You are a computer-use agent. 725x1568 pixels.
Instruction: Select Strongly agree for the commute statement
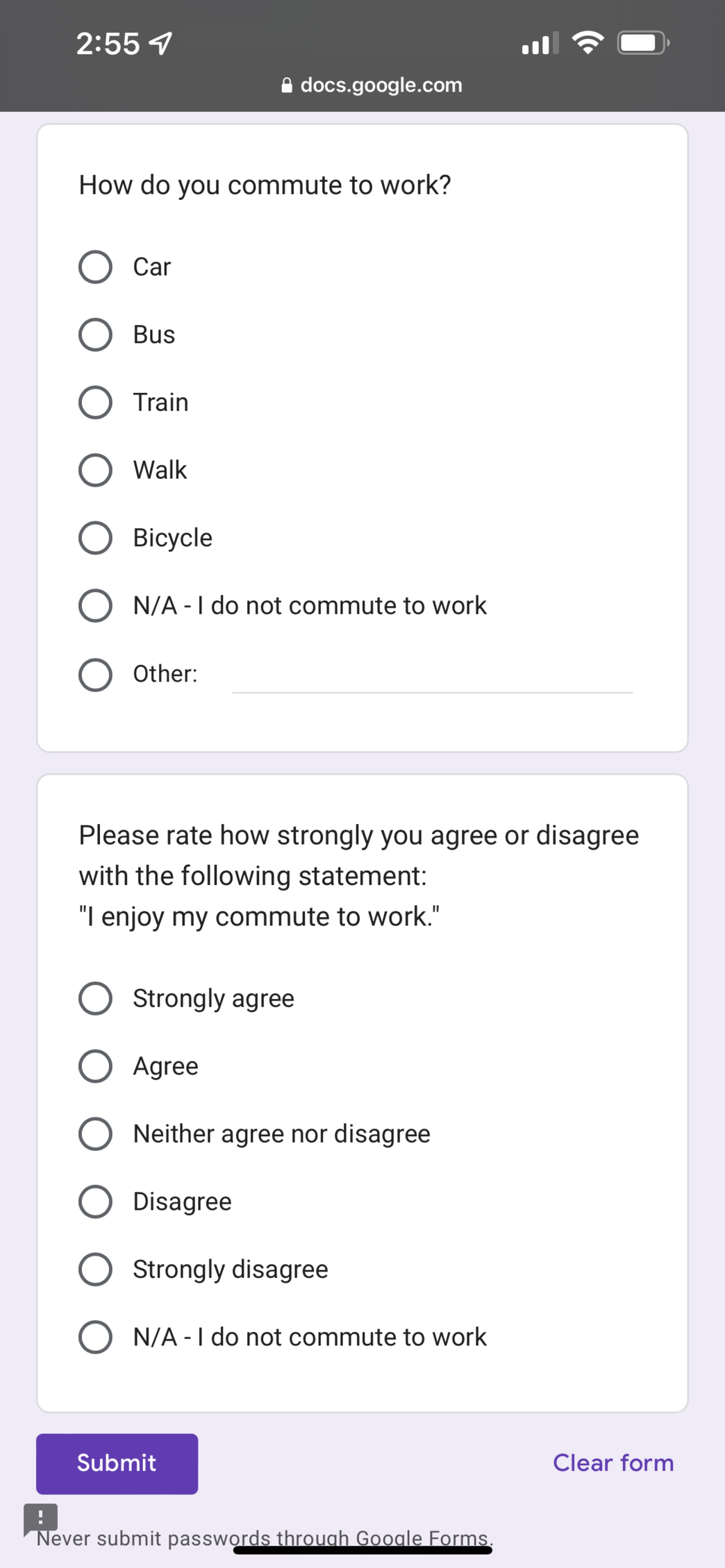click(x=95, y=998)
